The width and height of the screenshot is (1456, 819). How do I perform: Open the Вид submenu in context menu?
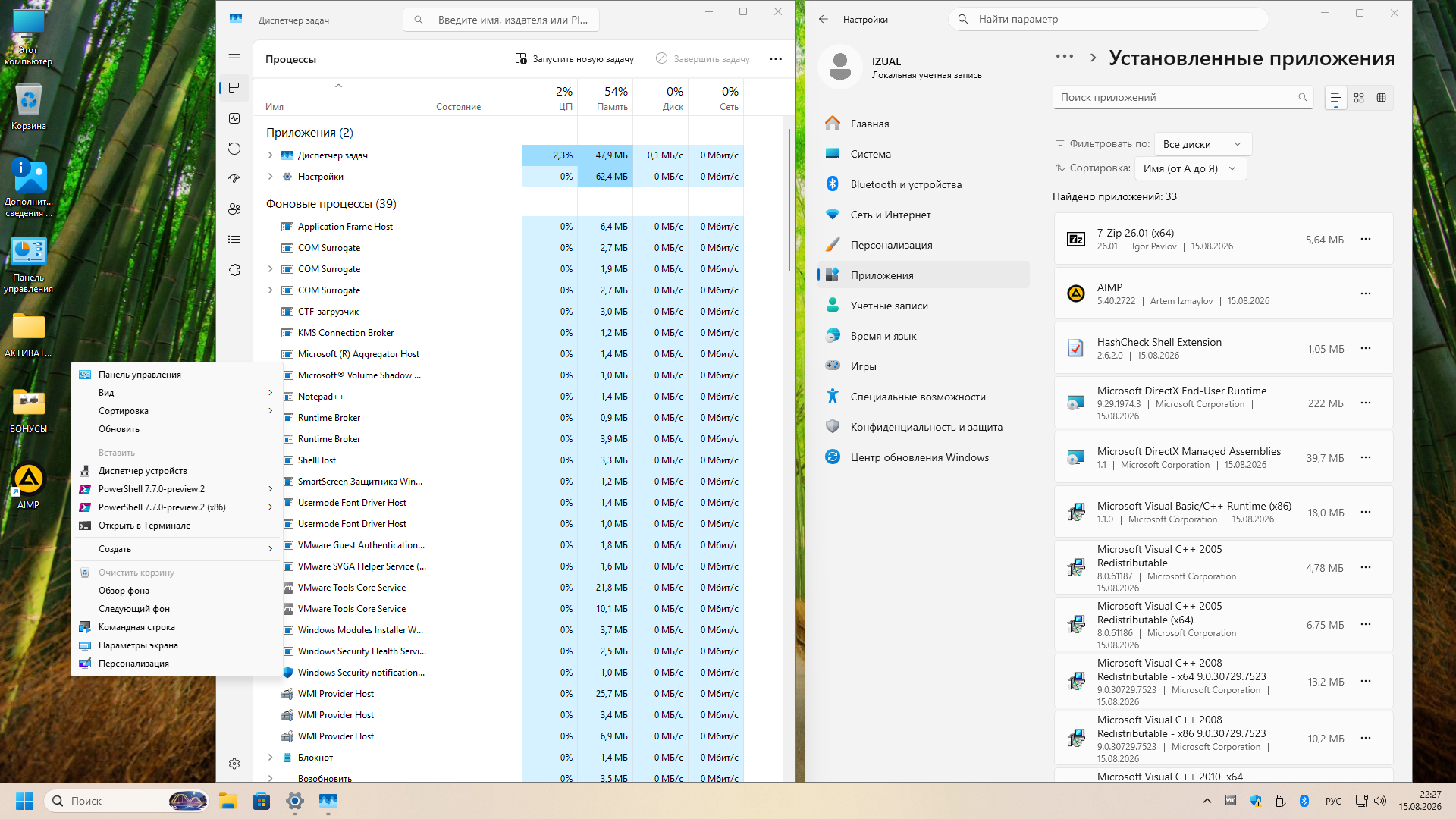pos(176,393)
